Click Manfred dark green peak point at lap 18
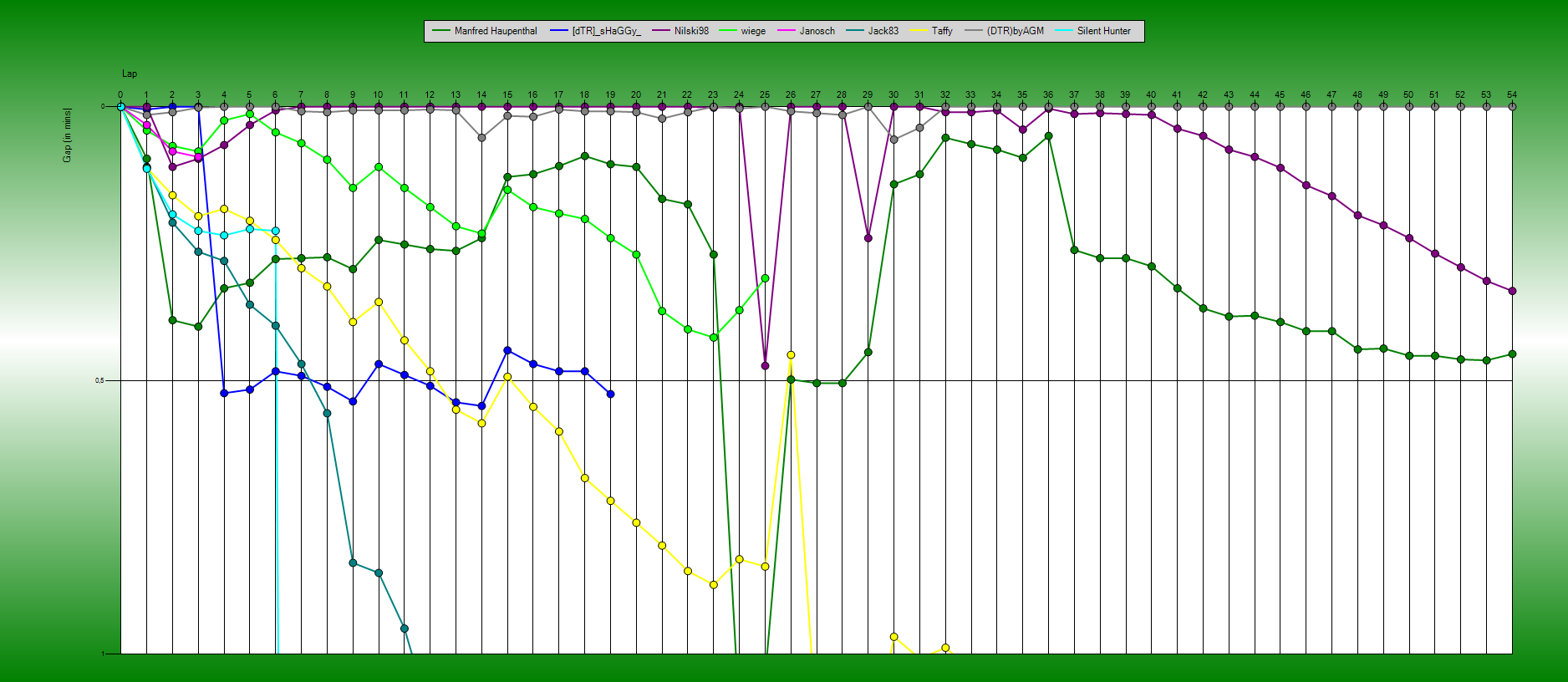 pyautogui.click(x=584, y=156)
